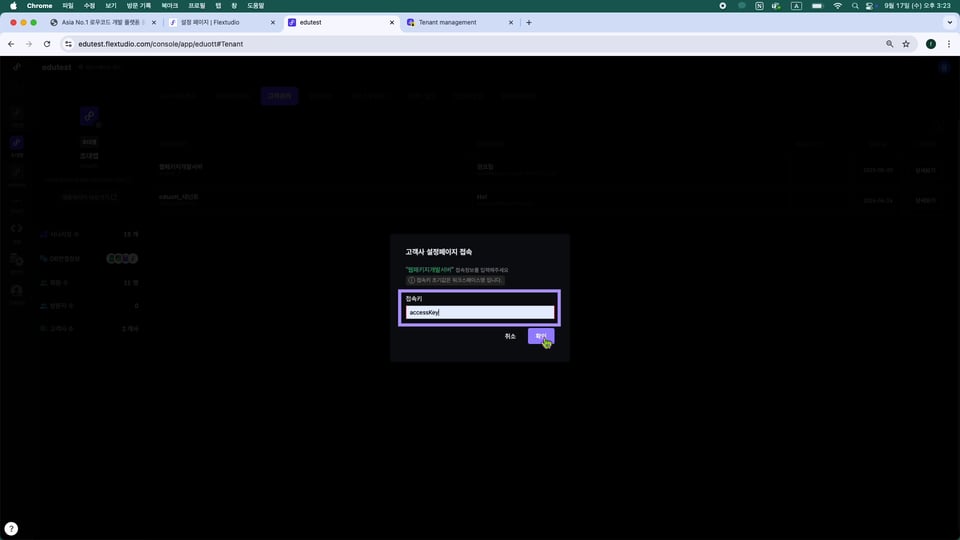This screenshot has height=540, width=960.
Task: Switch to Asia No.1 로우코드 tab
Action: tap(101, 23)
